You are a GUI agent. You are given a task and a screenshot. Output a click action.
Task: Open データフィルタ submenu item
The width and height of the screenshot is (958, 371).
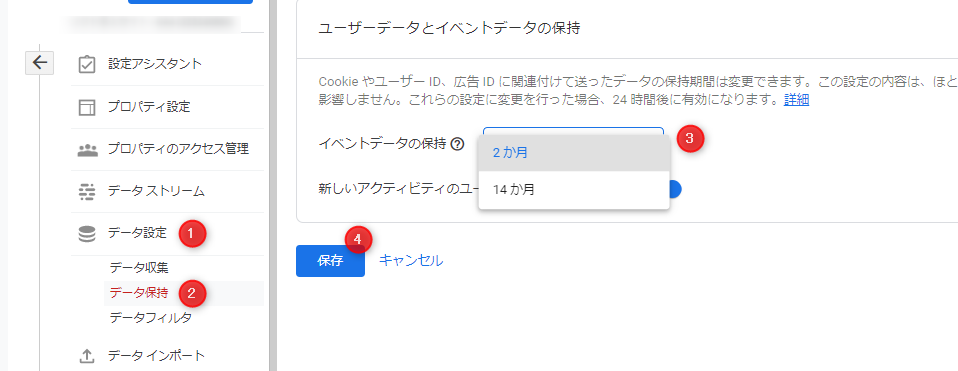pos(150,318)
